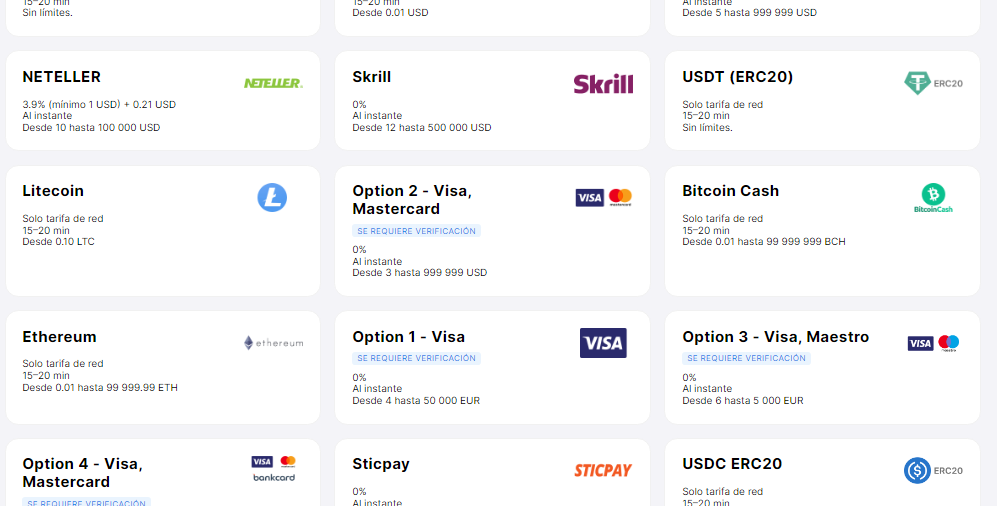Click the Tether ERC20 logo
This screenshot has height=506, width=997.
coord(933,83)
